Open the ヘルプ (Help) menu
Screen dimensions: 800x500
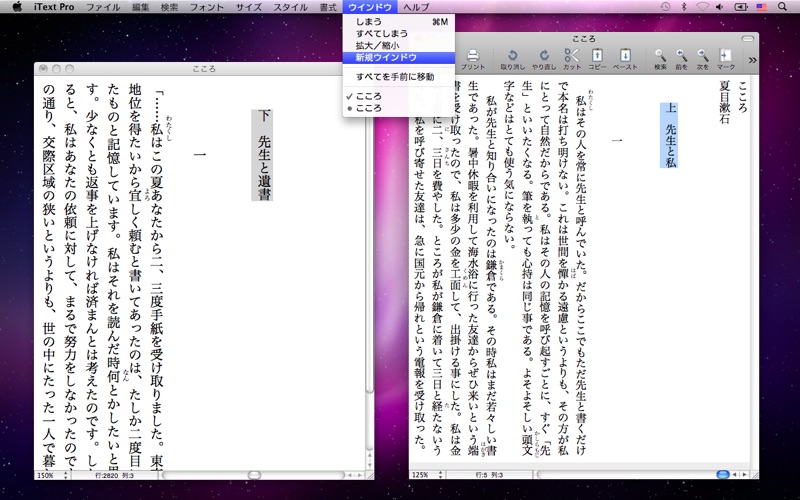[416, 7]
